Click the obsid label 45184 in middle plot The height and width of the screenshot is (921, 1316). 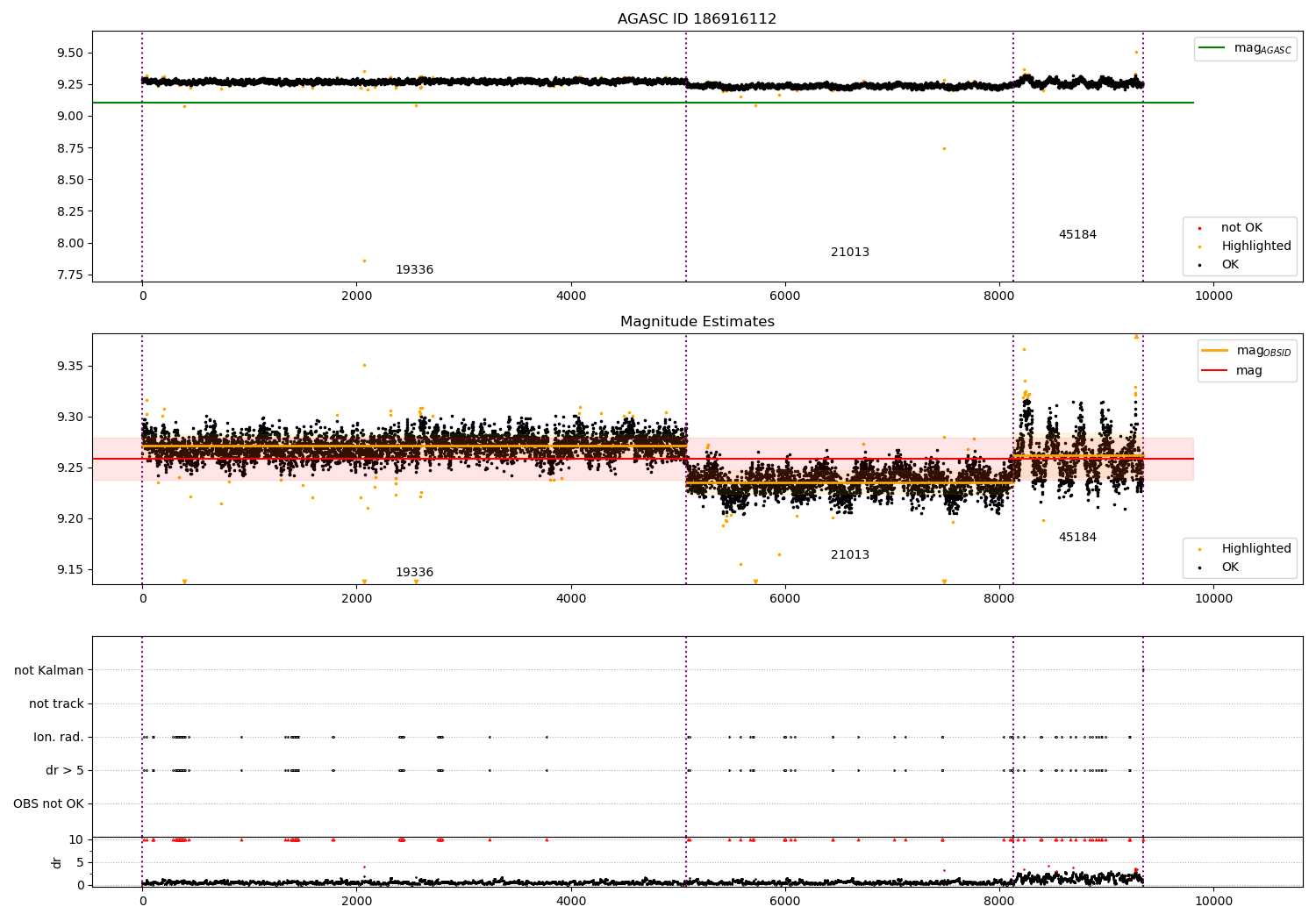point(1077,538)
